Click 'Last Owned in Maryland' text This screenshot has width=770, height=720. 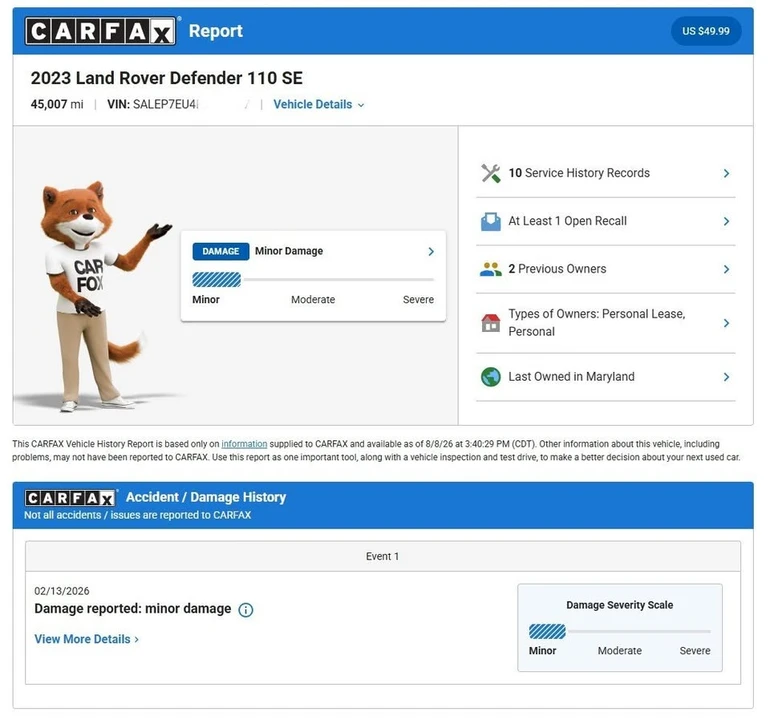click(x=571, y=377)
